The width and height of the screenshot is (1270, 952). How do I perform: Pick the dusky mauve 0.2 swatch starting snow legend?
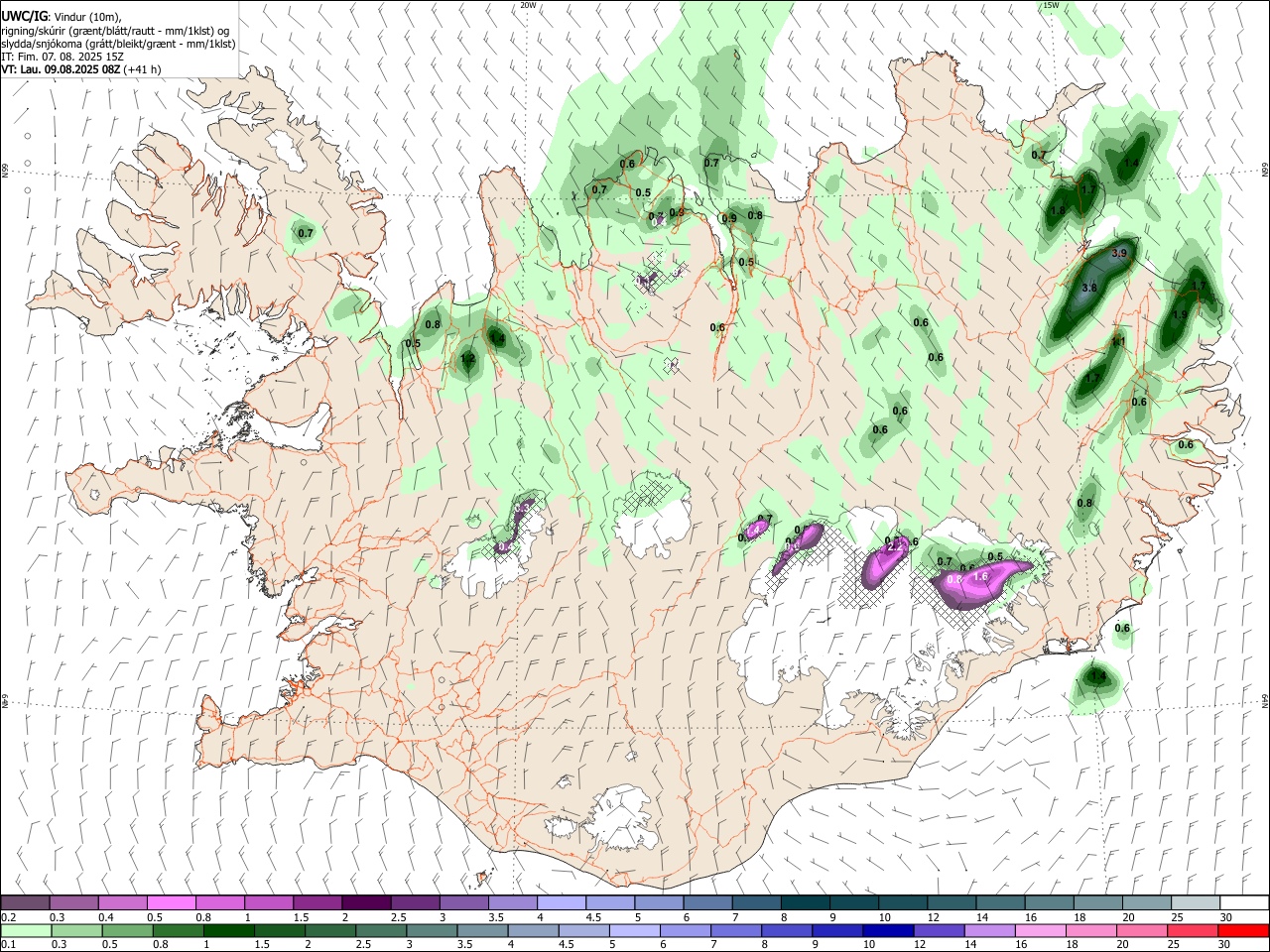tap(25, 902)
